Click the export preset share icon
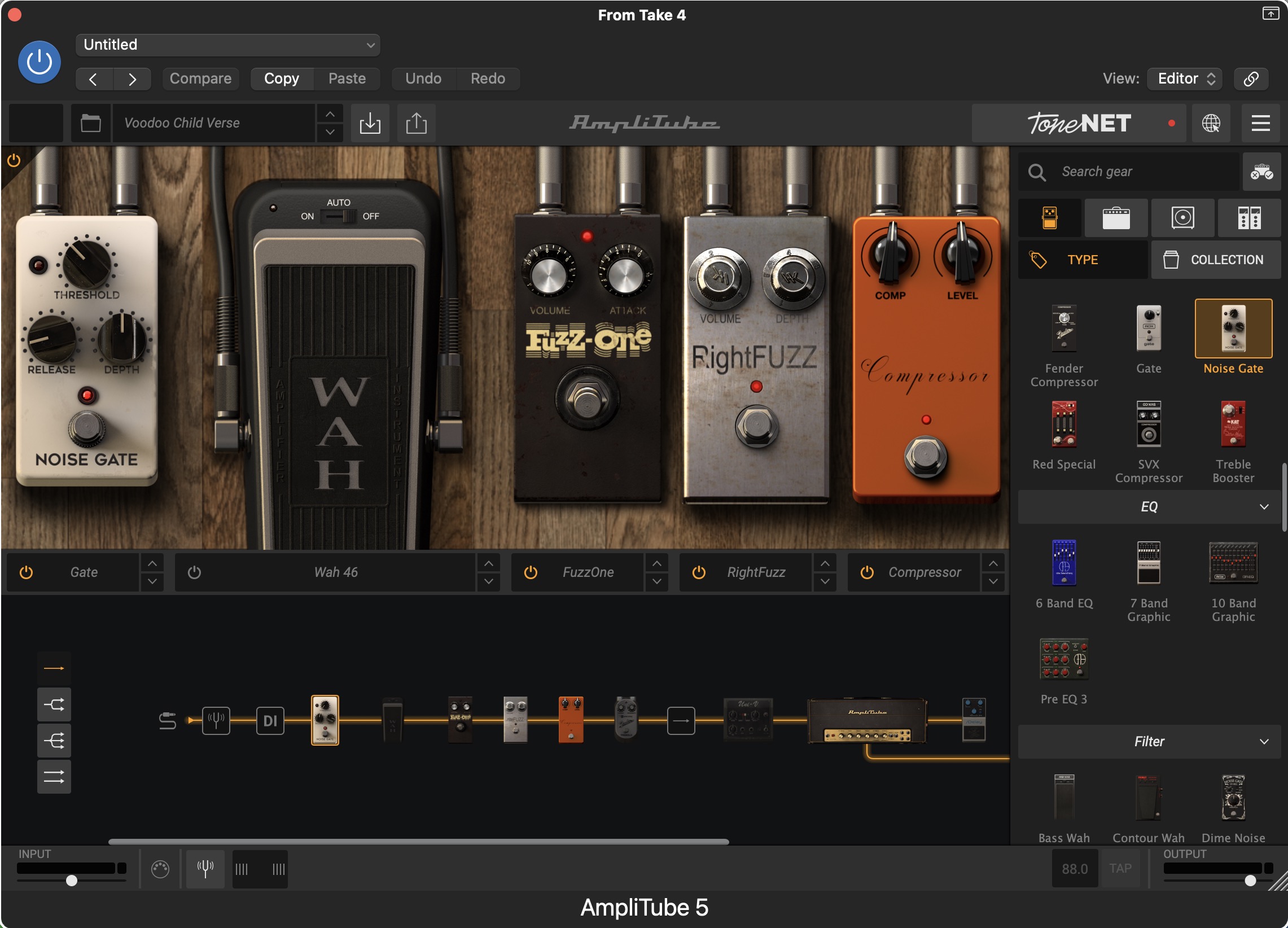 pos(417,122)
